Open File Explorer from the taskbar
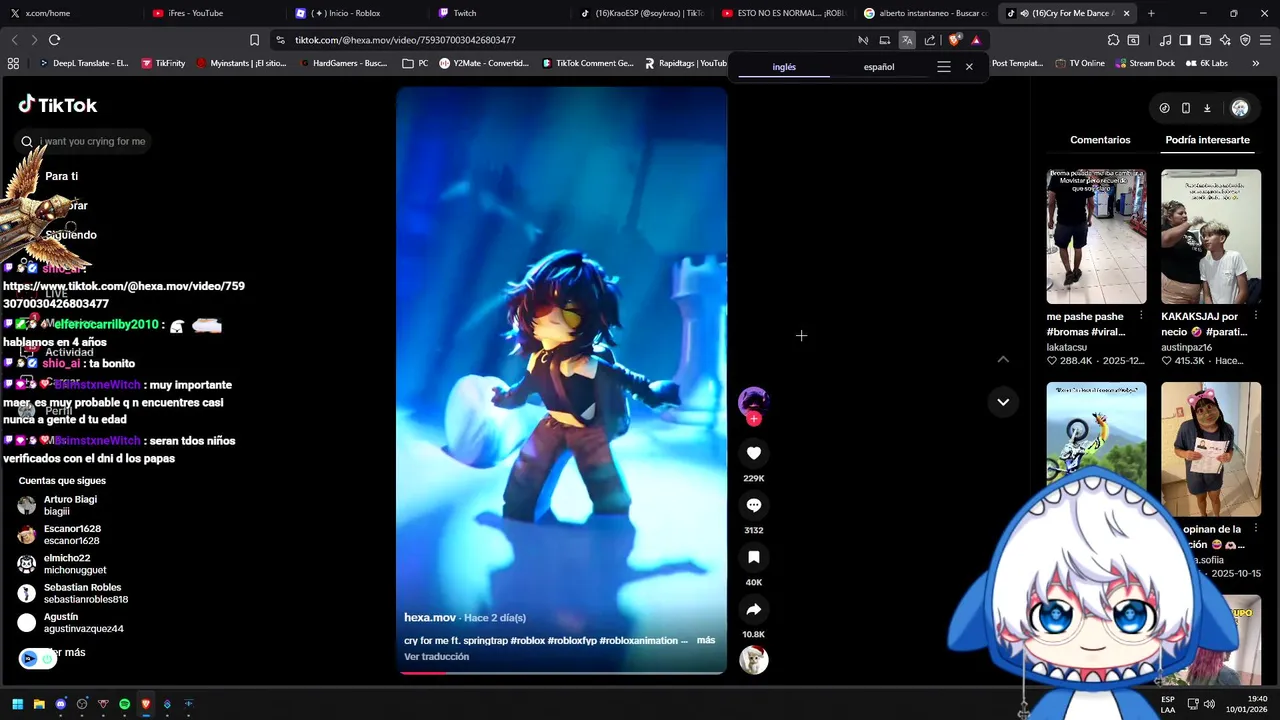The width and height of the screenshot is (1280, 720). (x=39, y=704)
